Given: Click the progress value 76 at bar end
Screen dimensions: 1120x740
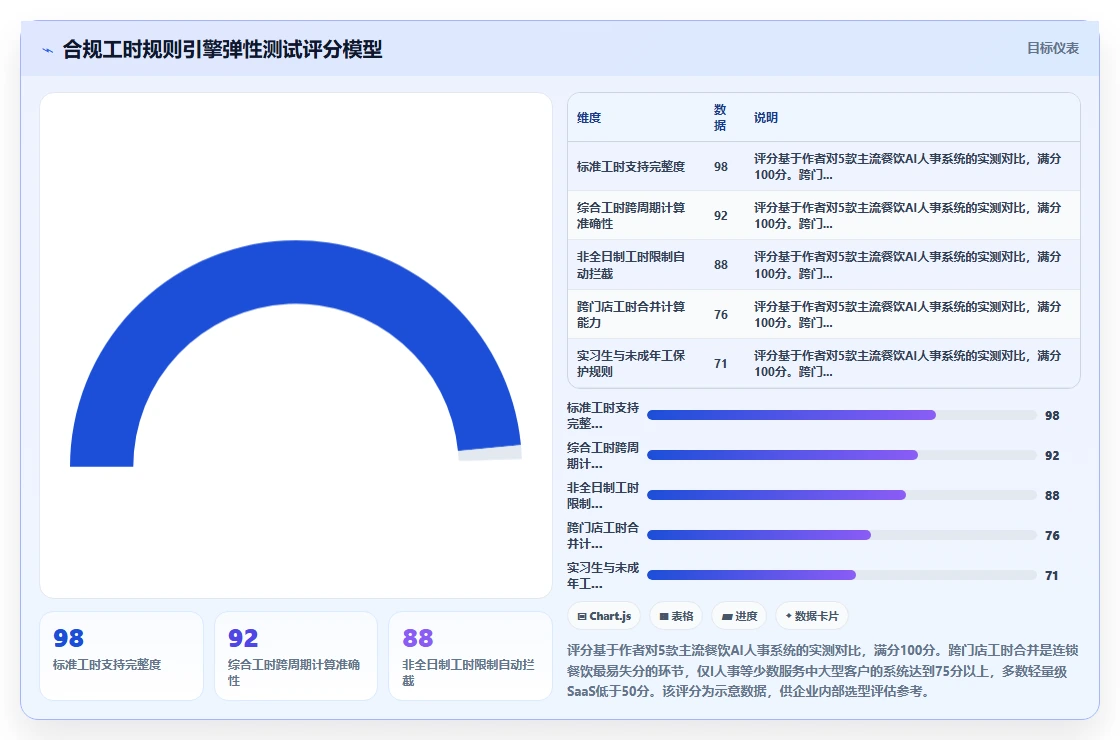Looking at the screenshot, I should 1052,536.
